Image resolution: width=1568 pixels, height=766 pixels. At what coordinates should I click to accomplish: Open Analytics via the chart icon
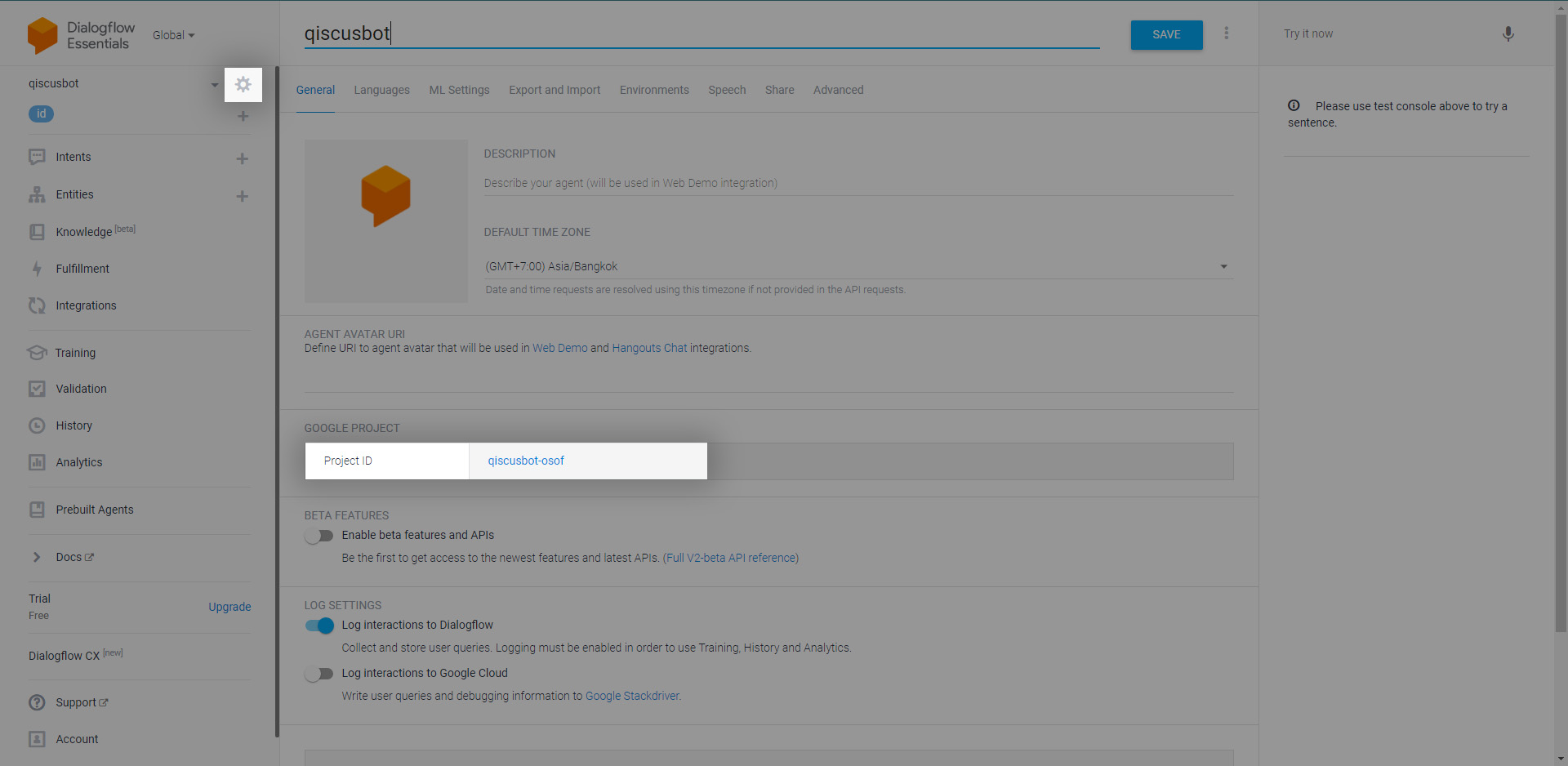pyautogui.click(x=37, y=461)
